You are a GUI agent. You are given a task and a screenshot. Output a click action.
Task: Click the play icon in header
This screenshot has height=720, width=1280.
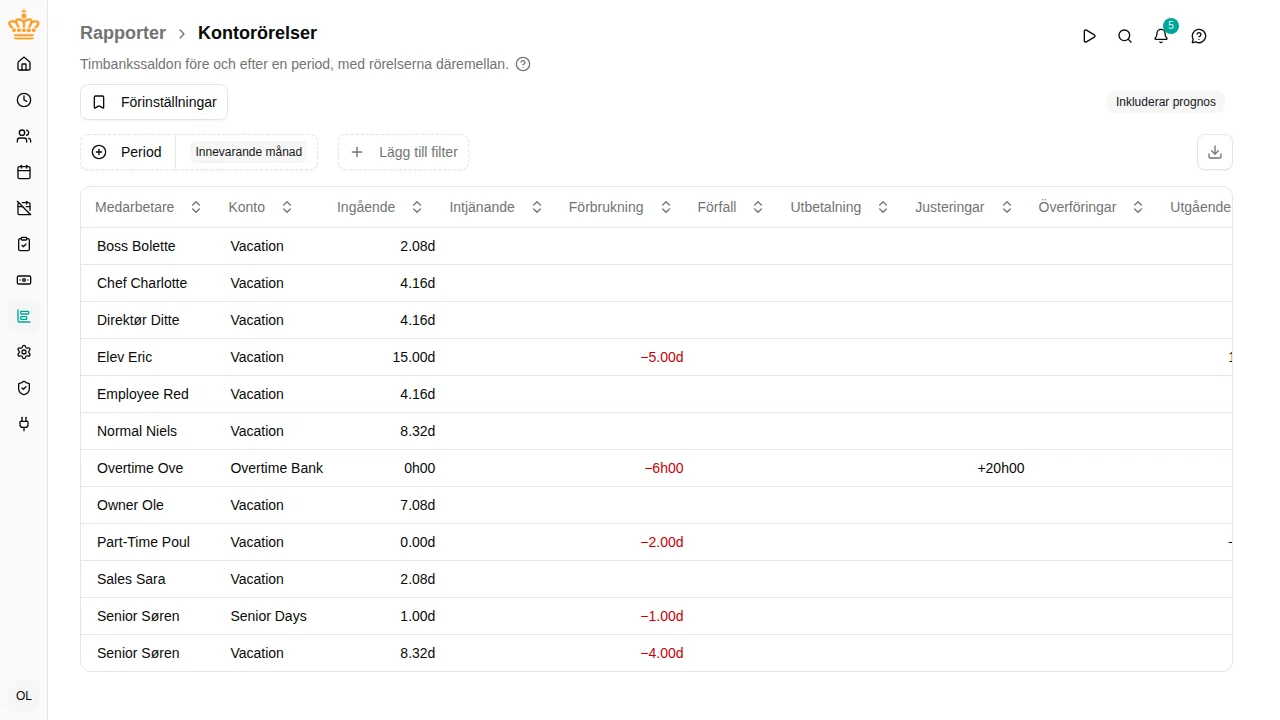pos(1089,36)
